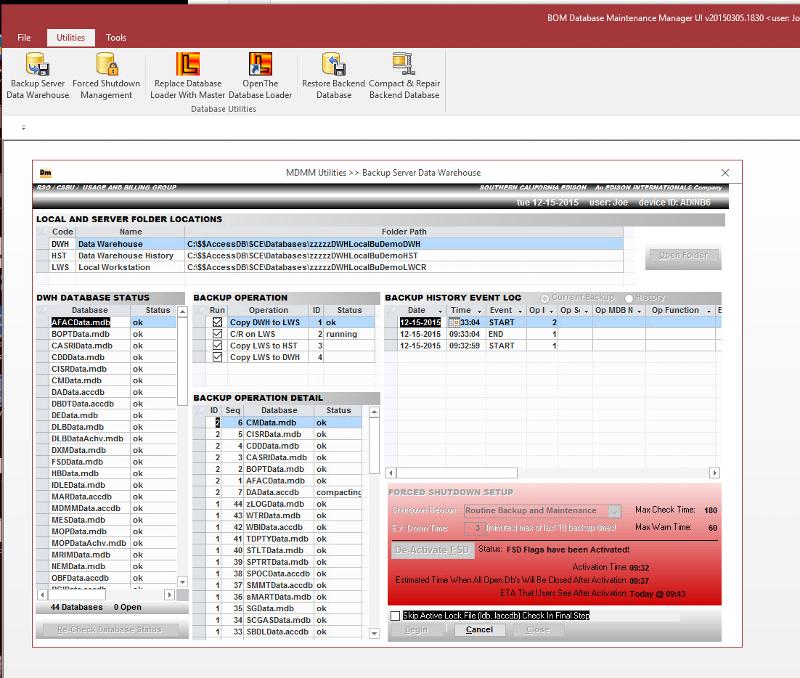800x678 pixels.
Task: Open the Date column filter dropdown
Action: (440, 311)
